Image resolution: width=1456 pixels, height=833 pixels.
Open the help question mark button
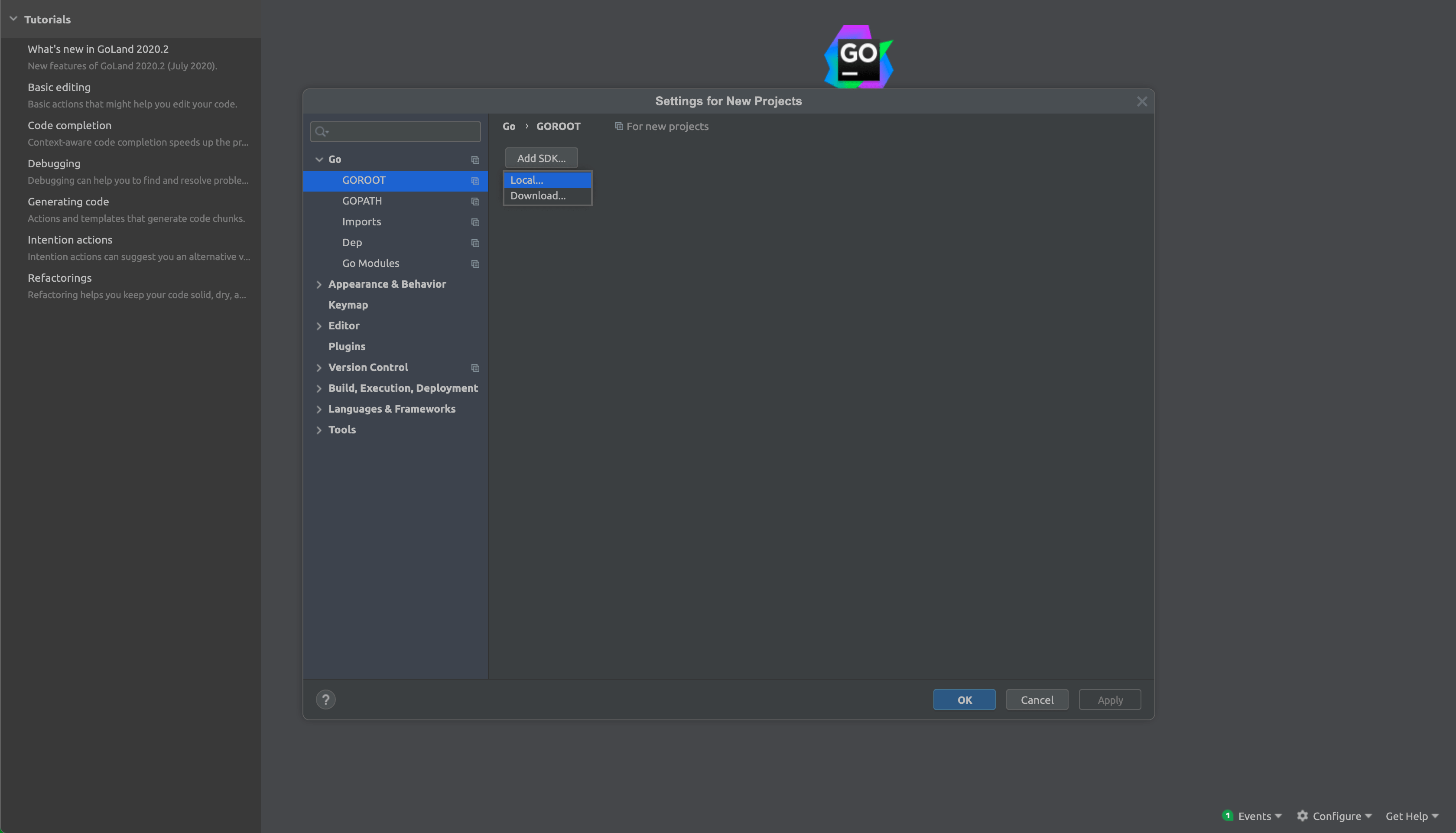[325, 700]
